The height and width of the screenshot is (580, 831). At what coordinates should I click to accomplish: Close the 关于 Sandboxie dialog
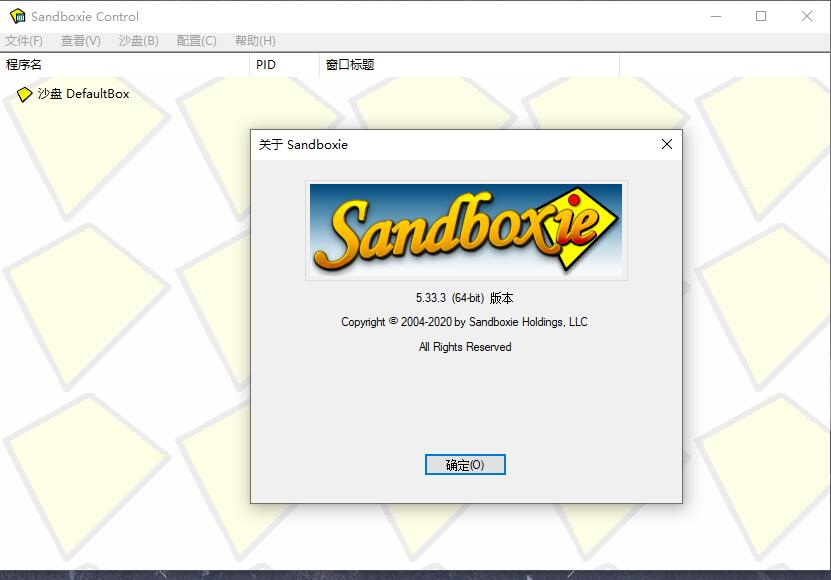point(667,144)
